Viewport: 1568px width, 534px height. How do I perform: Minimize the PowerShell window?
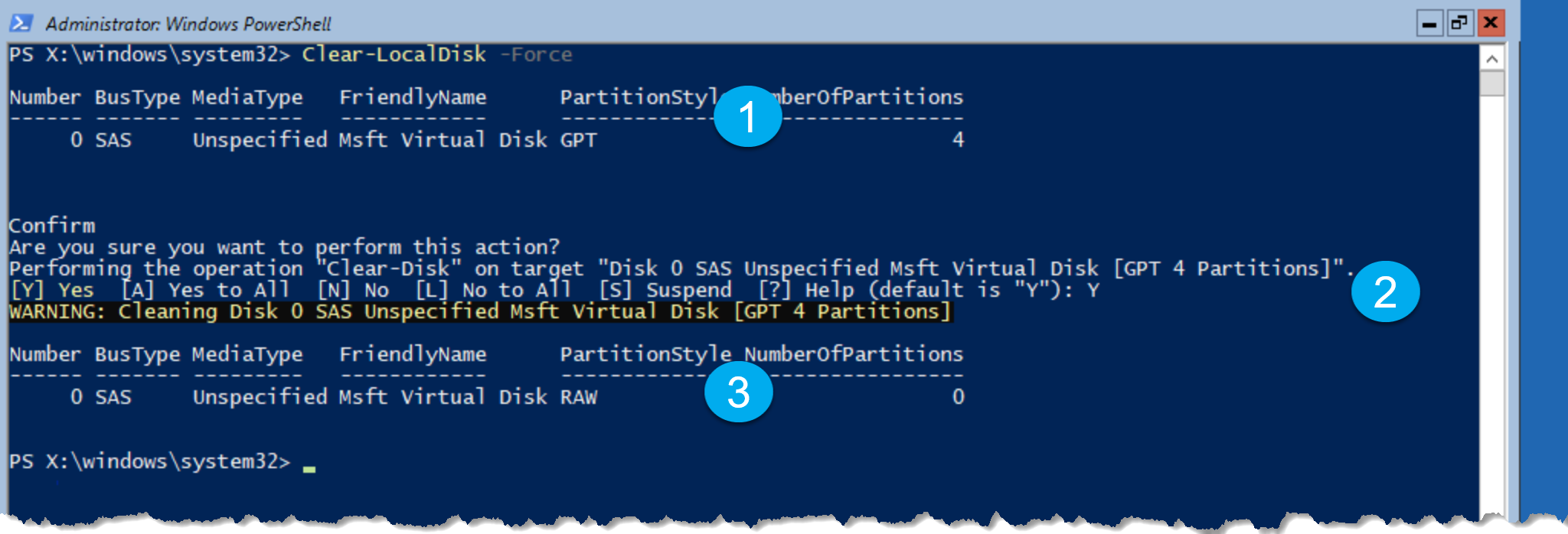click(x=1429, y=24)
